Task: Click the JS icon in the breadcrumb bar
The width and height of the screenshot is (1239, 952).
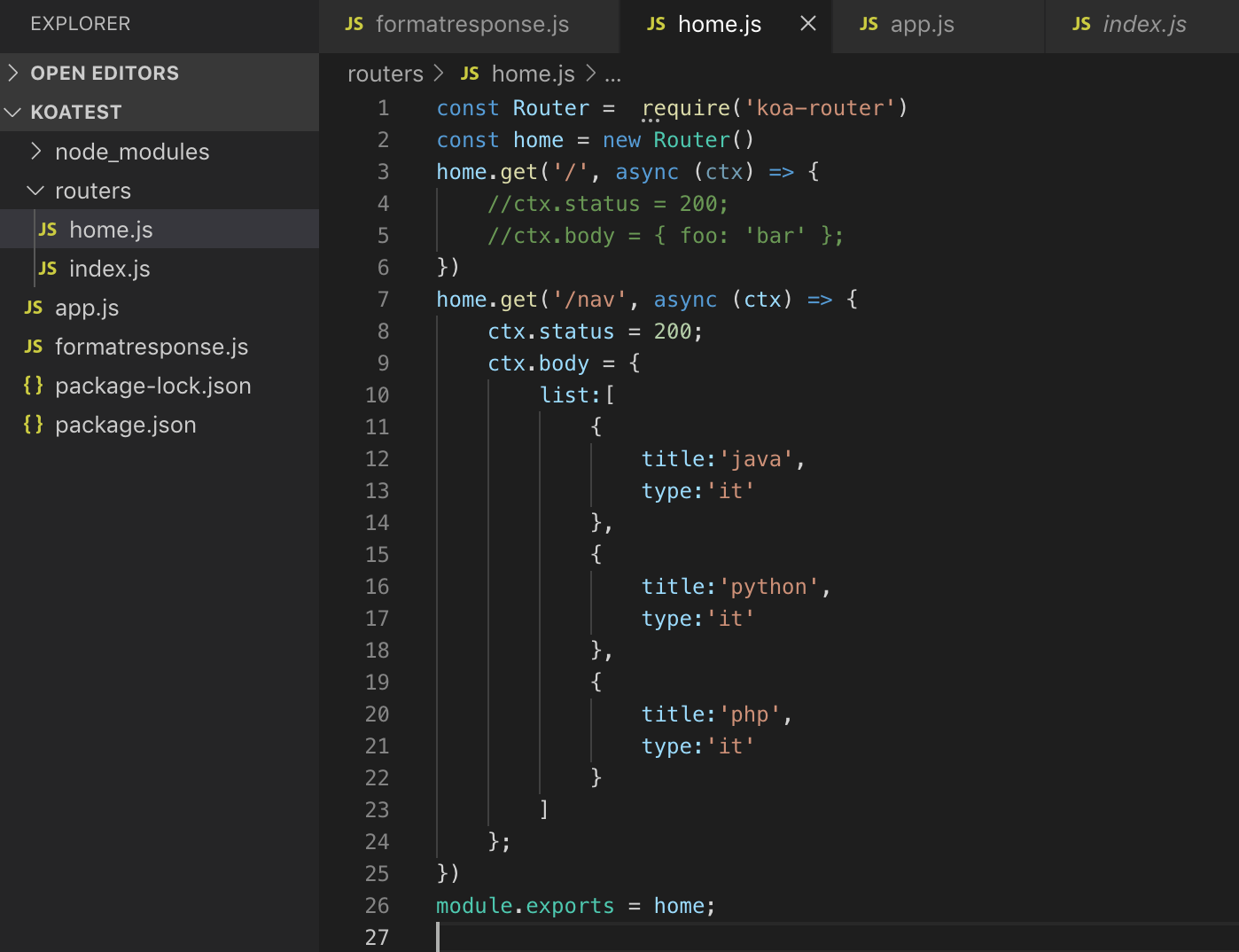Action: 470,74
